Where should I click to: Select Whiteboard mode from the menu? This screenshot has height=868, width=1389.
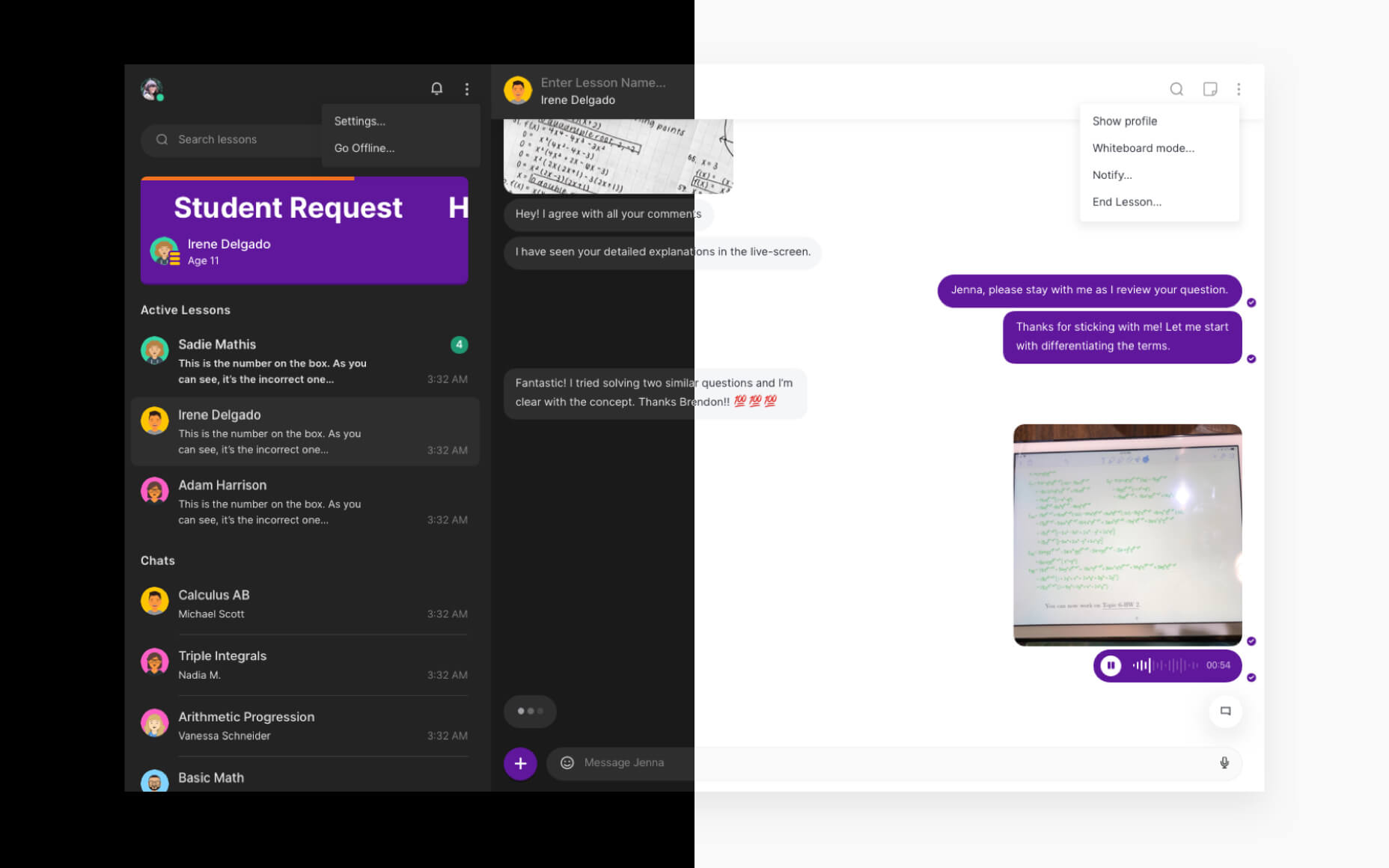[x=1143, y=147]
